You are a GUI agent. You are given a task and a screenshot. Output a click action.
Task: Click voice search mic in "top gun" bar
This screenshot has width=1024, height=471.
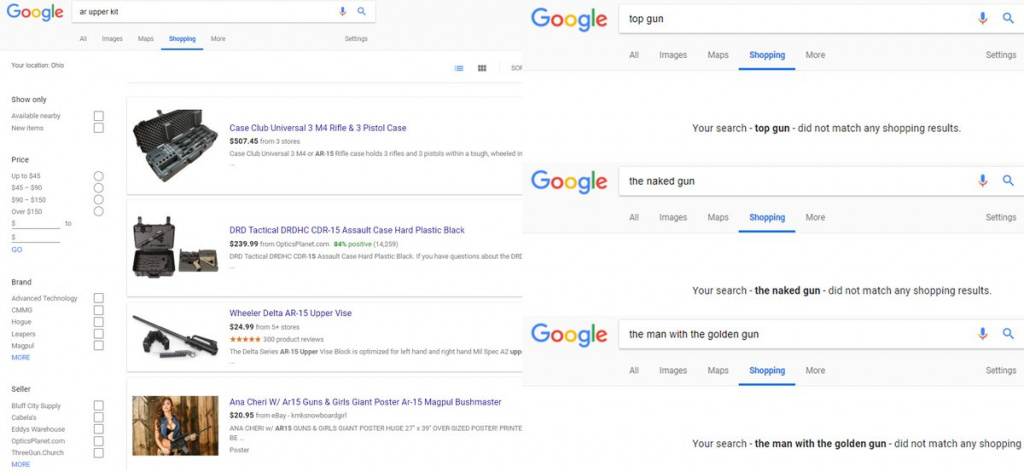[983, 18]
